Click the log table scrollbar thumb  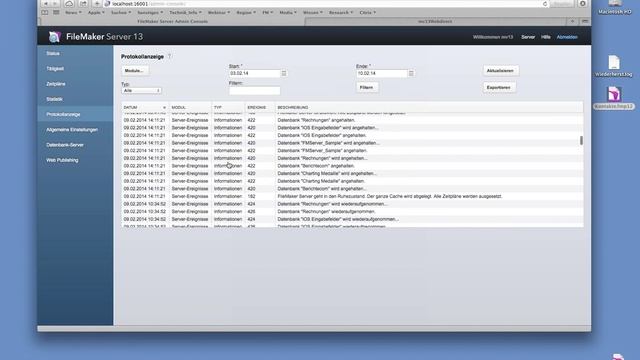pyautogui.click(x=581, y=140)
